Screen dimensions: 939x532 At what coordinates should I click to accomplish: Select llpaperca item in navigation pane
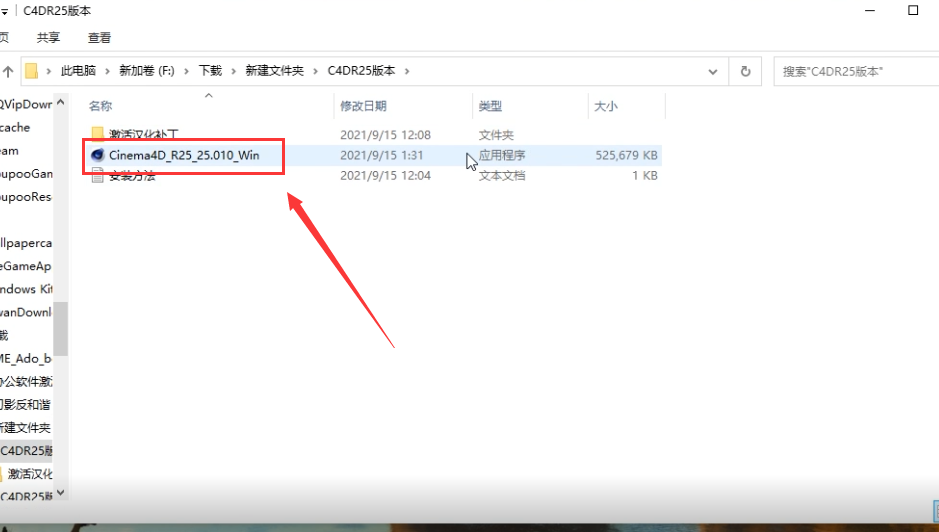26,243
